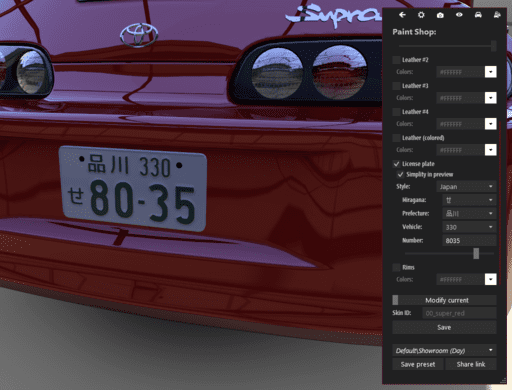Image resolution: width=512 pixels, height=390 pixels.
Task: Go back using the arrow icon
Action: coord(402,15)
